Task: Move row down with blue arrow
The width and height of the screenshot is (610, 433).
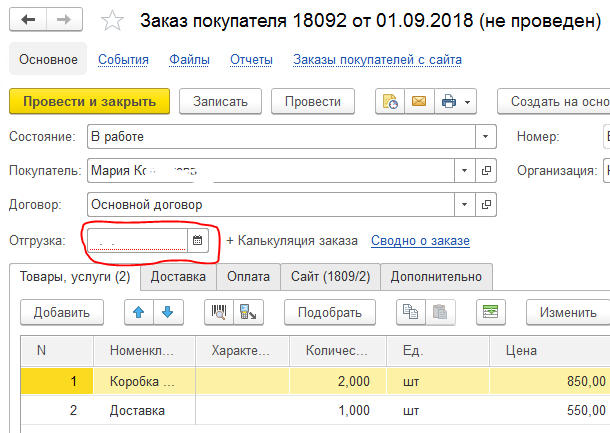Action: click(x=167, y=312)
